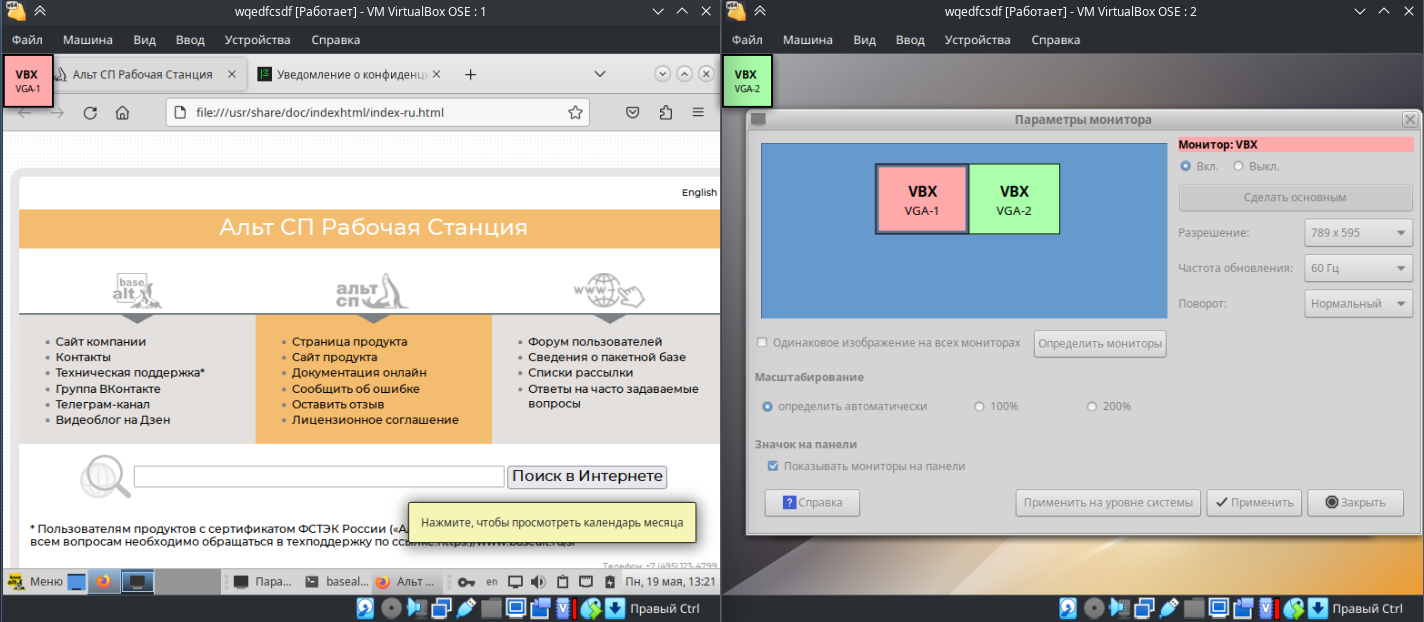Viewport: 1424px width, 622px height.
Task: Open the Поворот dropdown showing Нормальный
Action: coord(1358,303)
